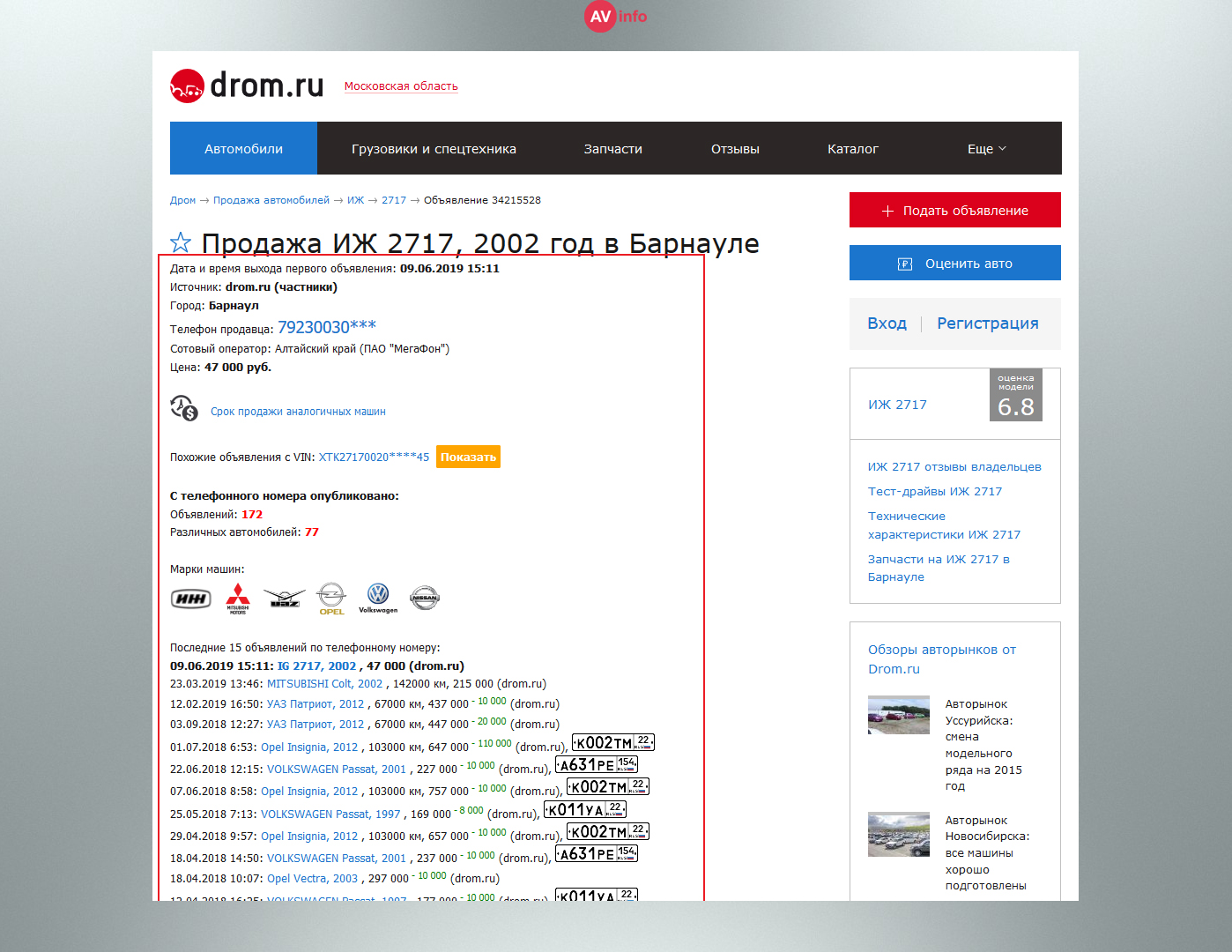Click the К002ТМ 22 plate in the 07.06.2018 row
Screen dimensions: 1232x952
(608, 787)
